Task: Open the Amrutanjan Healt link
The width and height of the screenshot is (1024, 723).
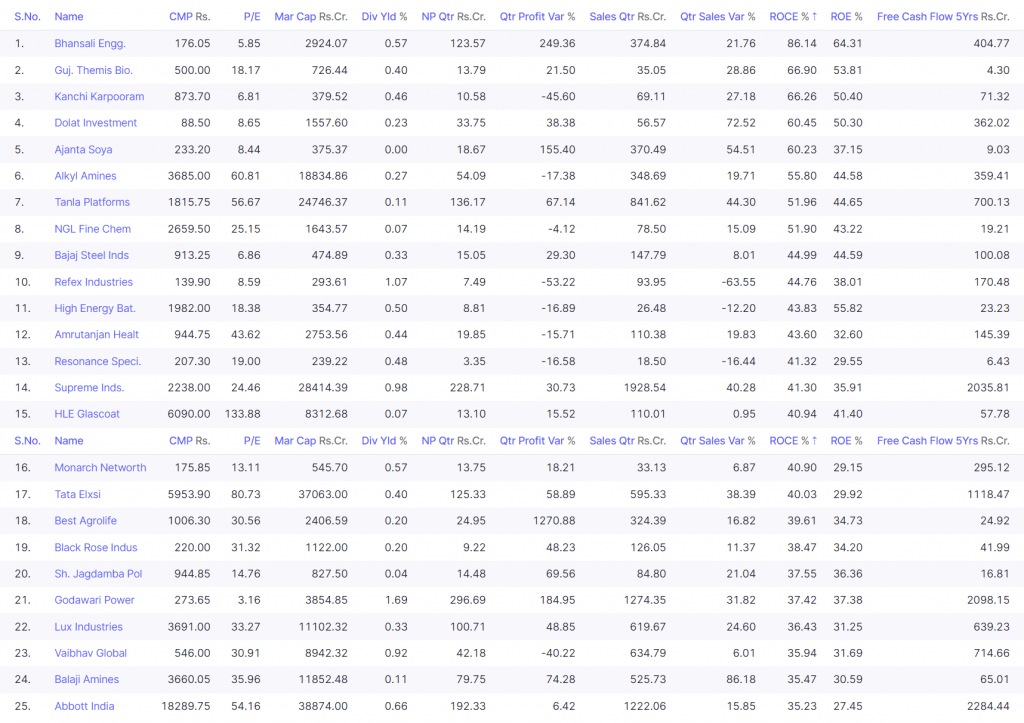Action: coord(96,334)
